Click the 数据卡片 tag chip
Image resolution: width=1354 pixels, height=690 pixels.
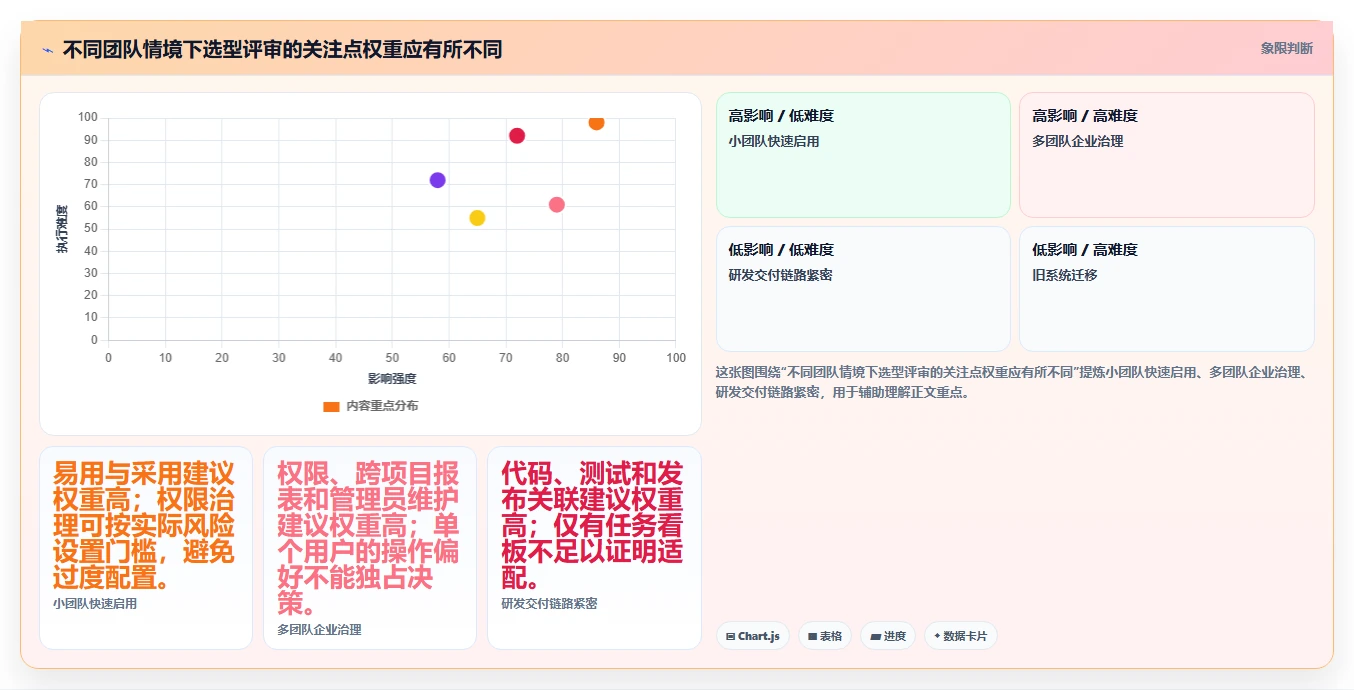[x=961, y=636]
